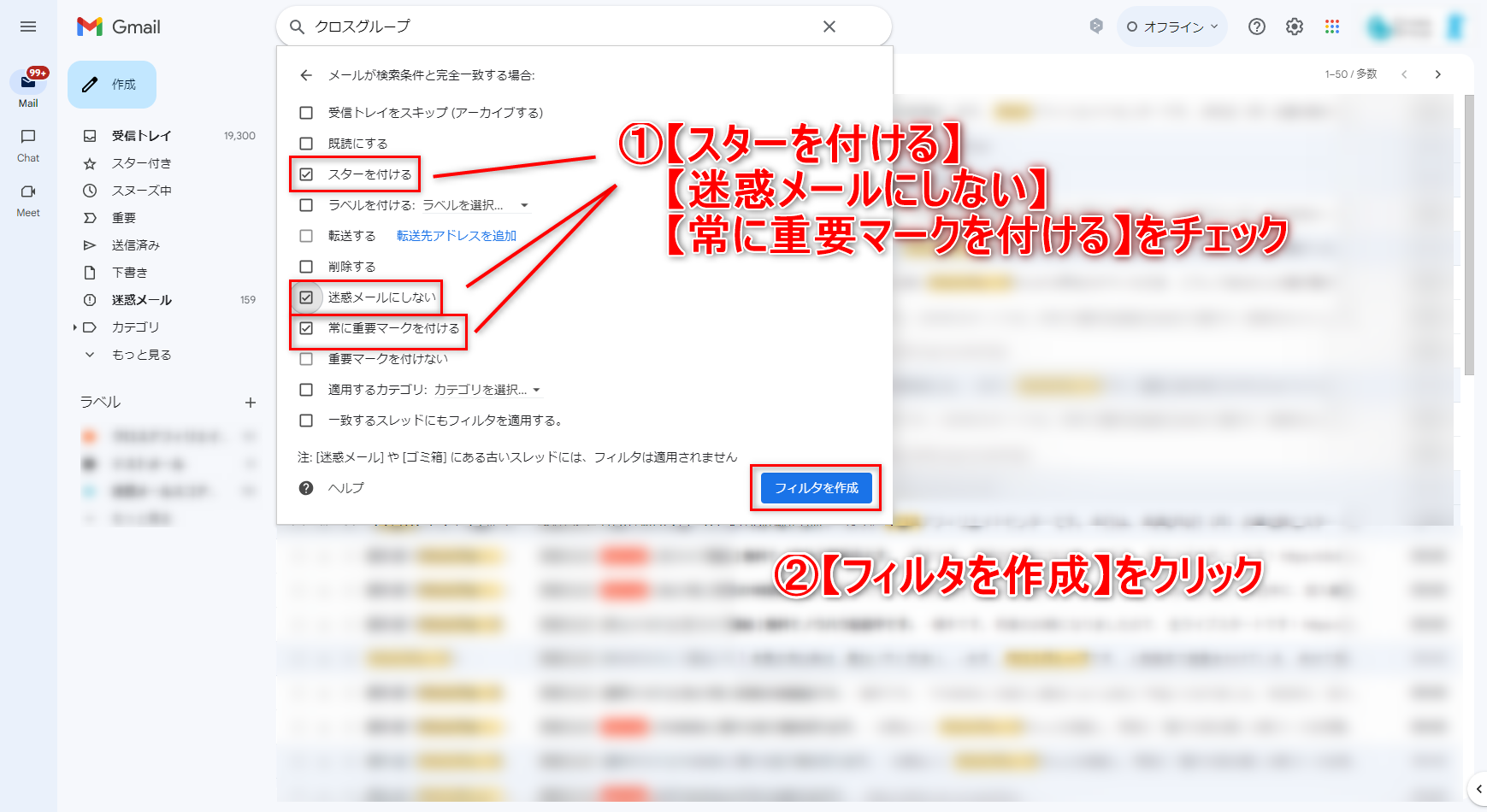Click the back arrow in filter dialog
The height and width of the screenshot is (812, 1487).
(x=306, y=75)
